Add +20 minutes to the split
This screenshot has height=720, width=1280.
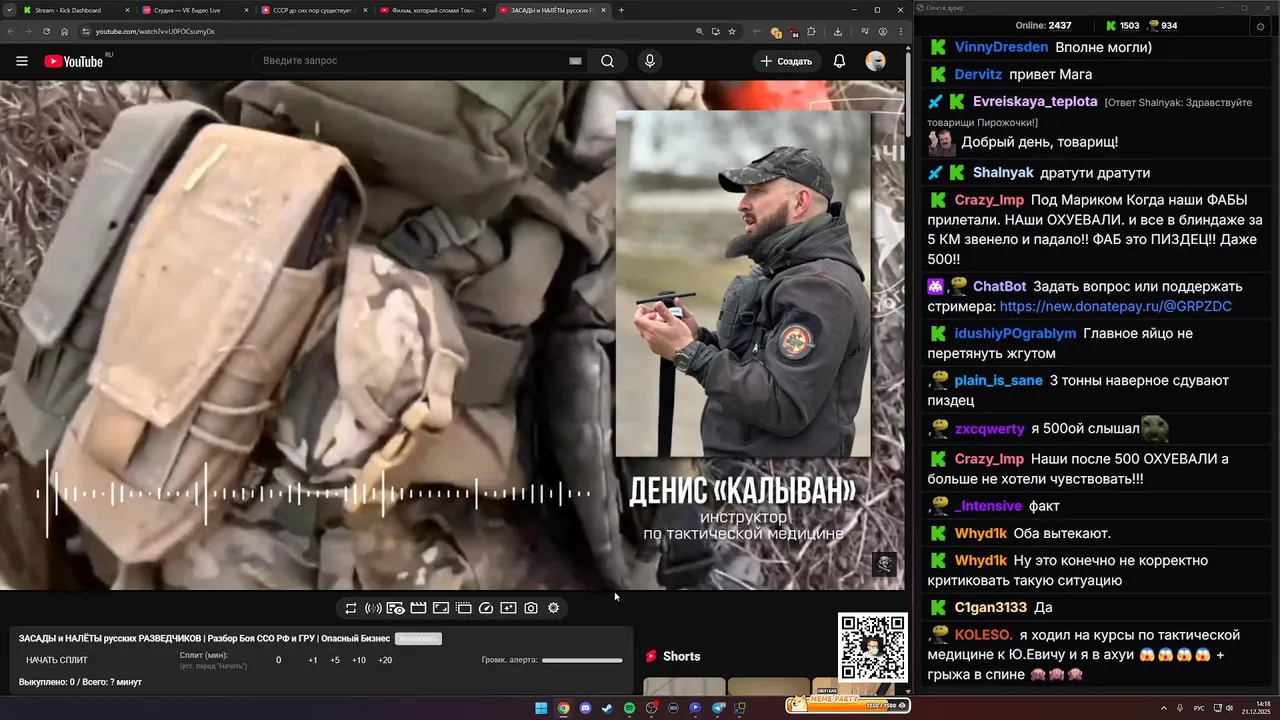385,660
